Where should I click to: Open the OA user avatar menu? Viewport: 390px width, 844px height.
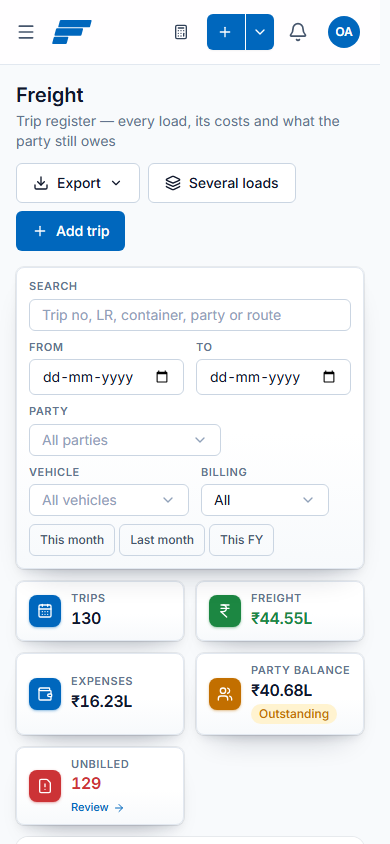pyautogui.click(x=344, y=32)
